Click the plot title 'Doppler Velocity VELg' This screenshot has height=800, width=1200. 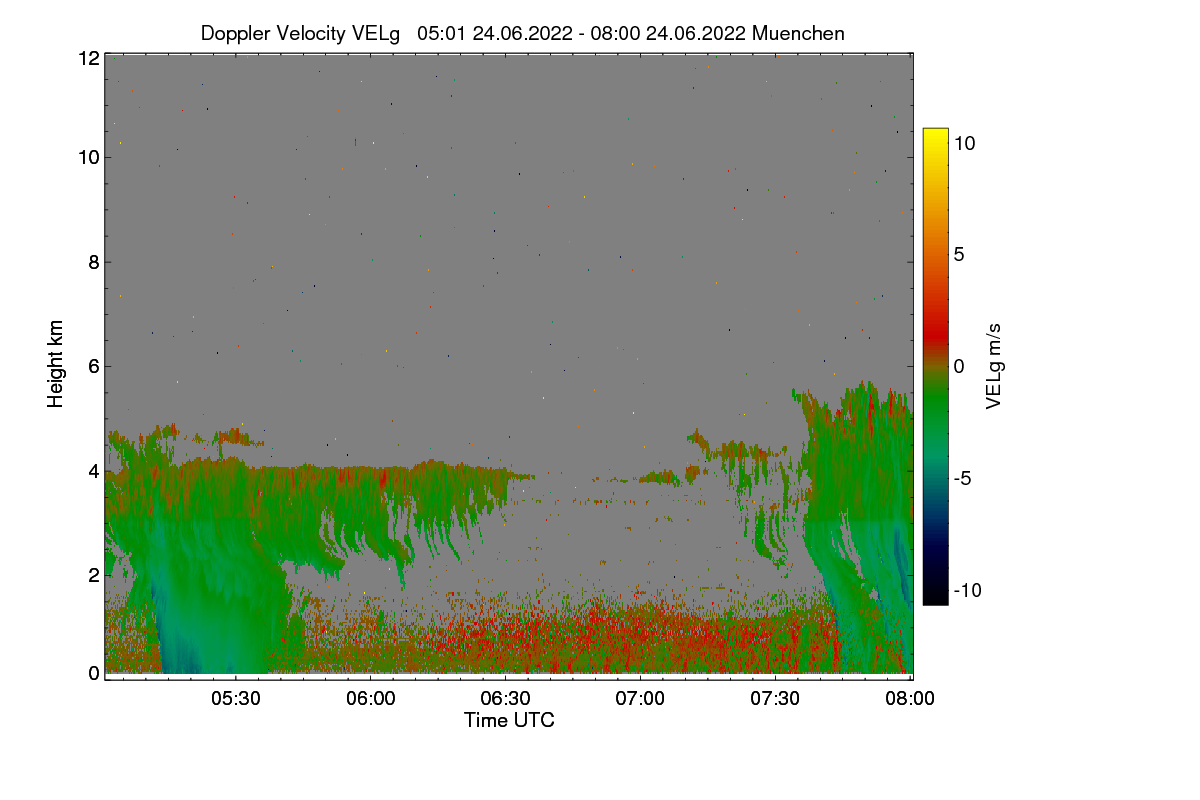point(300,33)
